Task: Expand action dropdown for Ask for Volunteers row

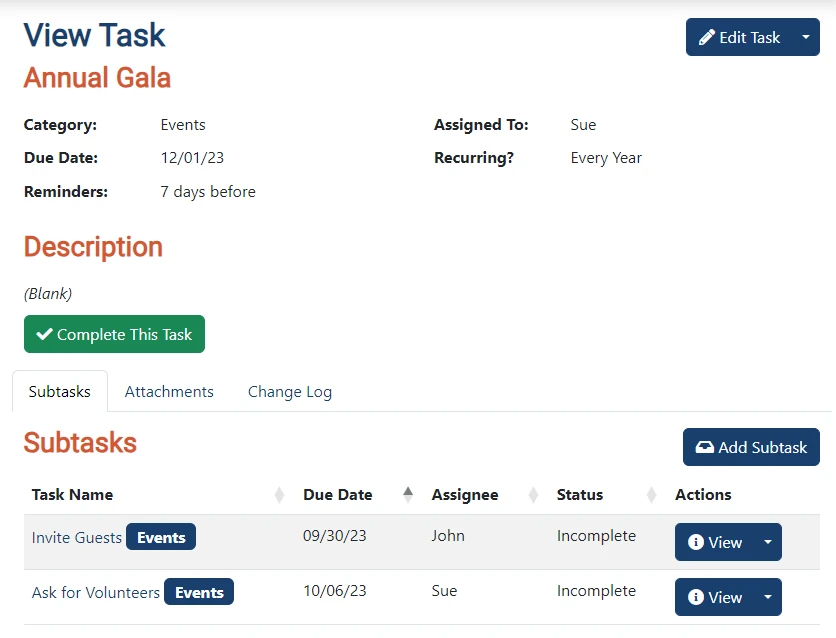Action: (768, 597)
